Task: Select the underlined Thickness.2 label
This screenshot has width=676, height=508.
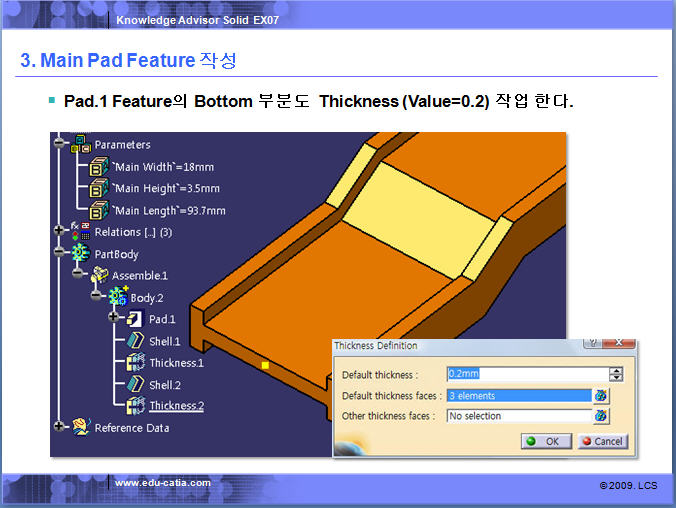Action: [177, 406]
